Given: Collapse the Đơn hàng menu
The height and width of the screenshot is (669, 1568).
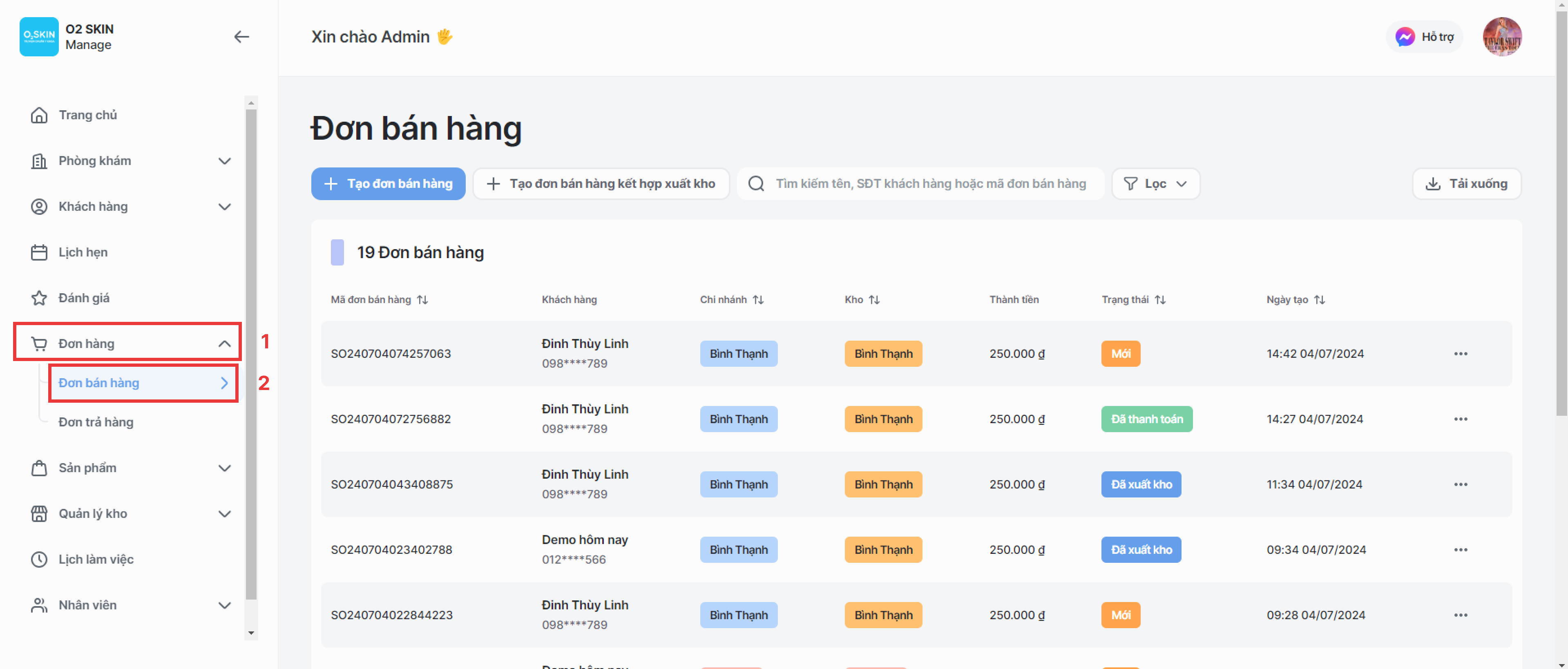Looking at the screenshot, I should click(225, 343).
